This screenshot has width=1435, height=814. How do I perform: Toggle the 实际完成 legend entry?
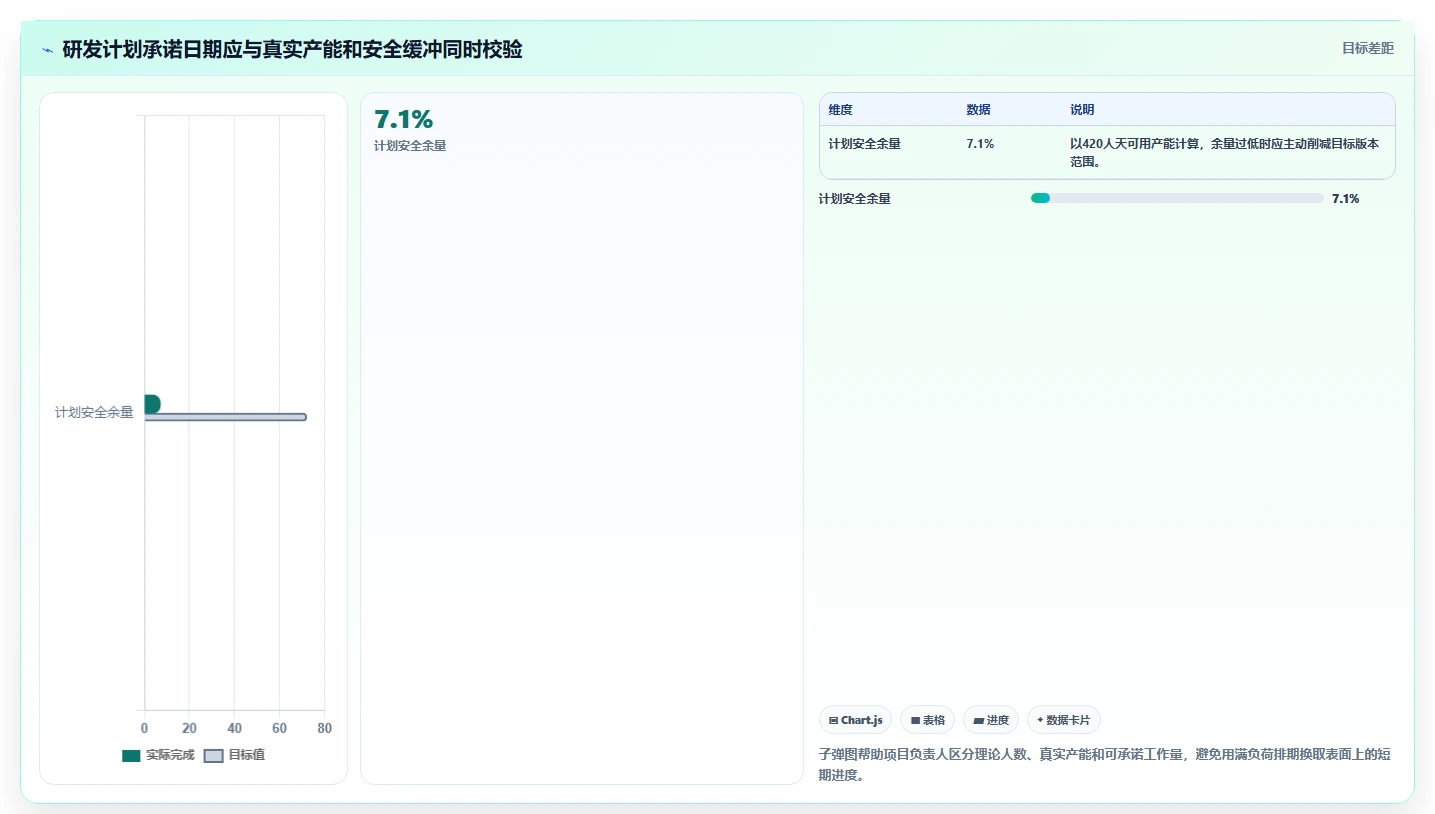[x=158, y=755]
